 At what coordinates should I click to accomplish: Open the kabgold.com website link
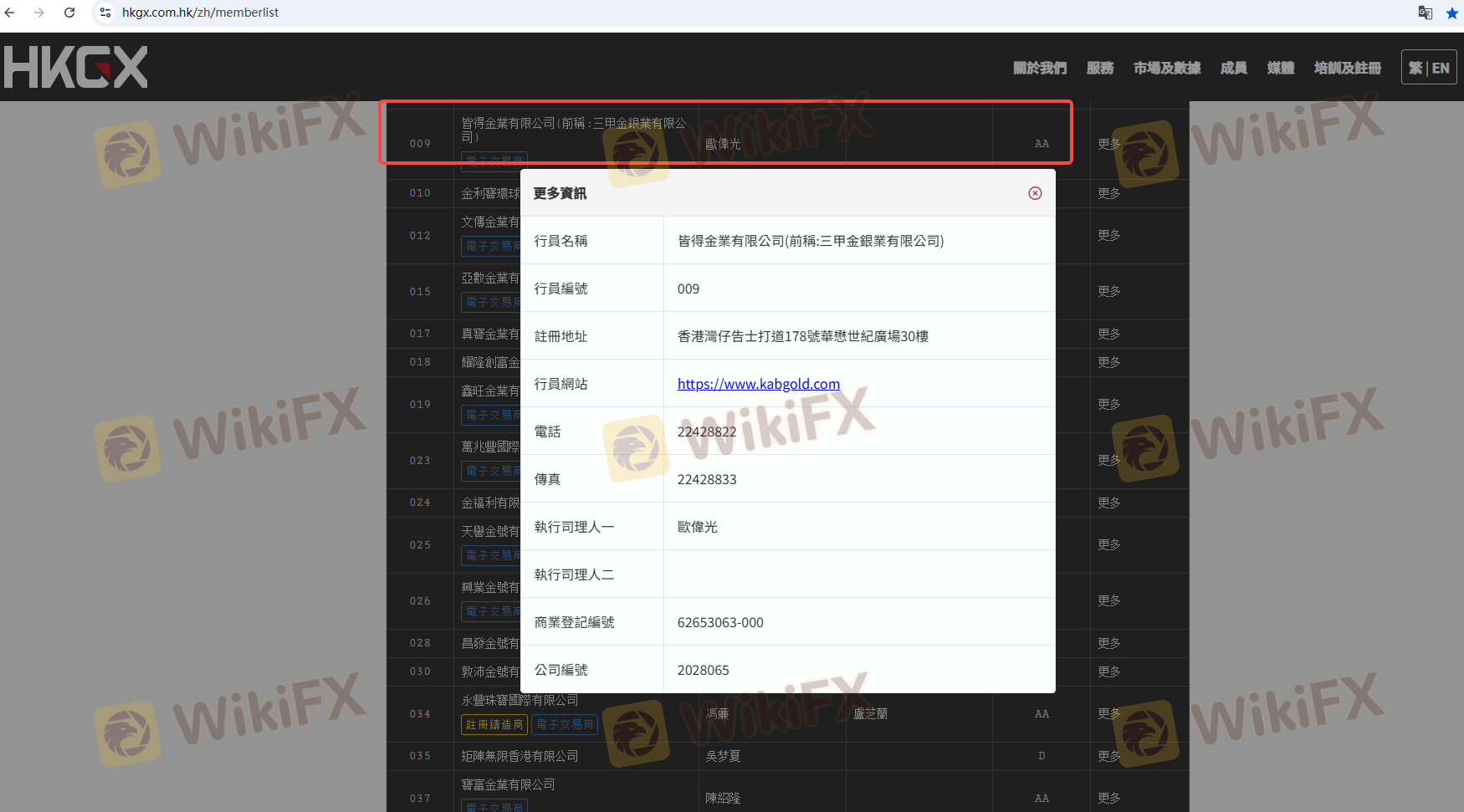758,384
